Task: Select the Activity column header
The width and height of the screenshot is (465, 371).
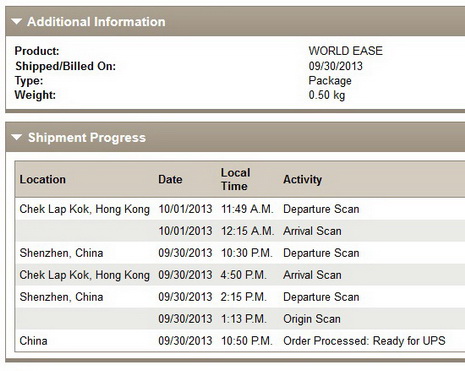Action: (302, 179)
